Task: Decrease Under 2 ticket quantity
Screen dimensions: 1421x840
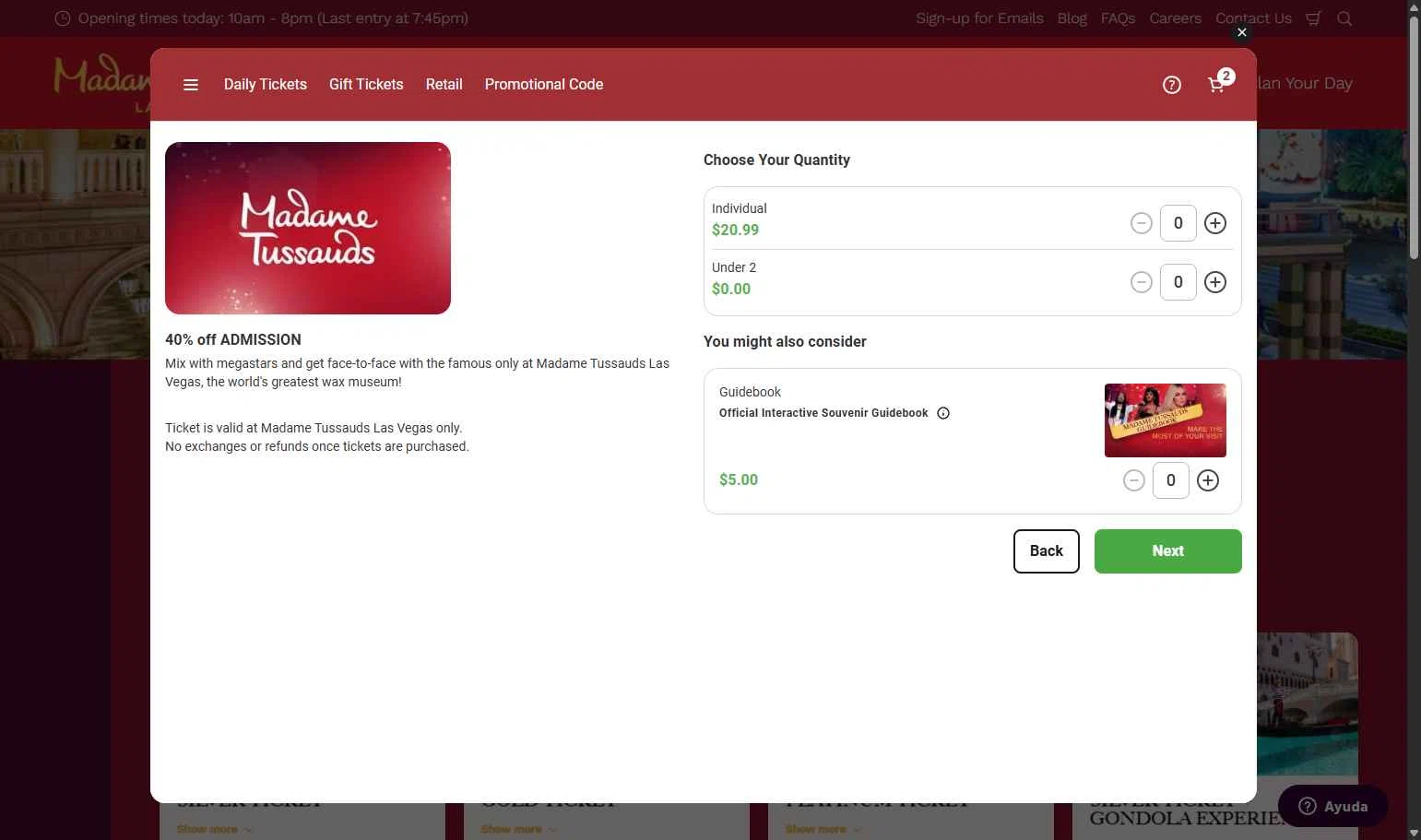Action: 1142,282
